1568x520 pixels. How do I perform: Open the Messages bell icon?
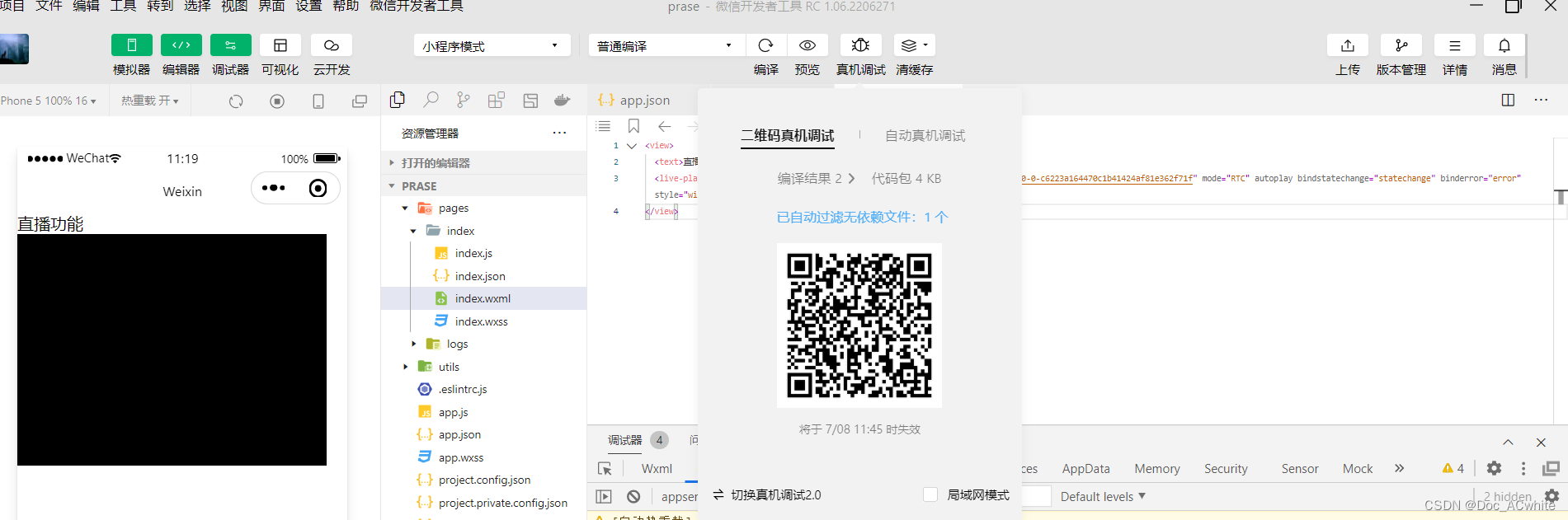pos(1504,45)
